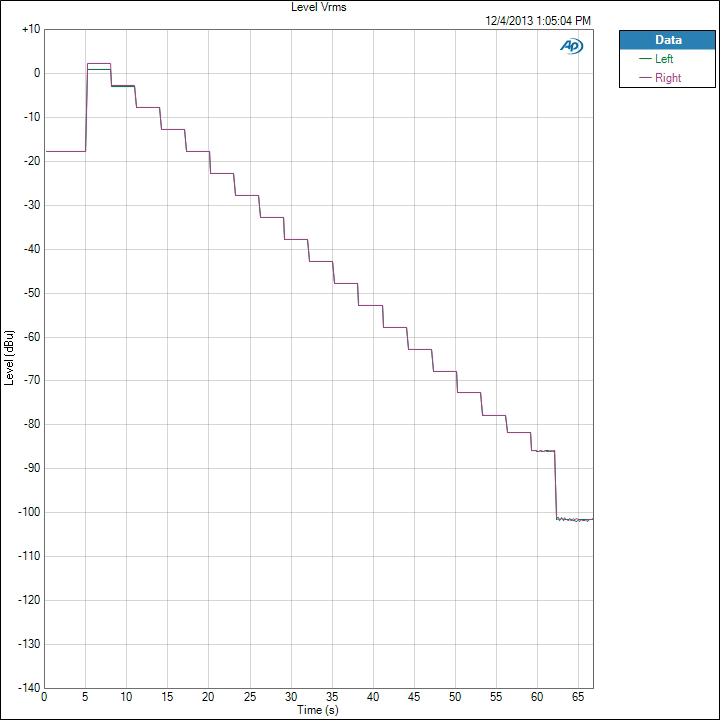
Task: Select the Left trace legend label
Action: tap(664, 59)
